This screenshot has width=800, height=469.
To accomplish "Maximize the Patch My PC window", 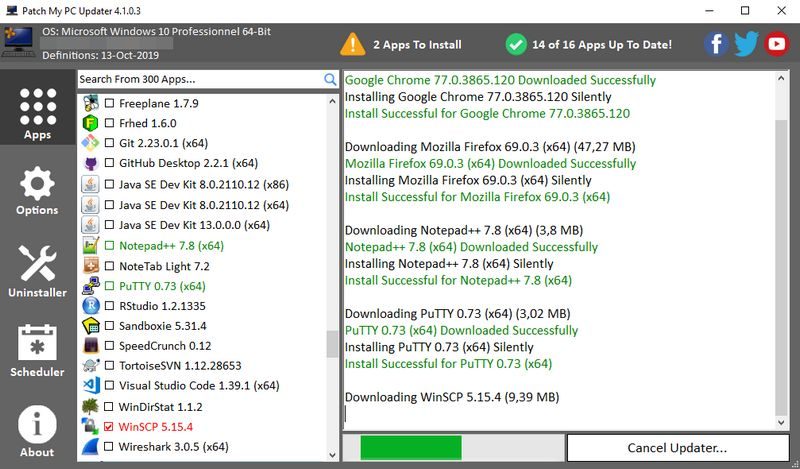I will point(745,10).
